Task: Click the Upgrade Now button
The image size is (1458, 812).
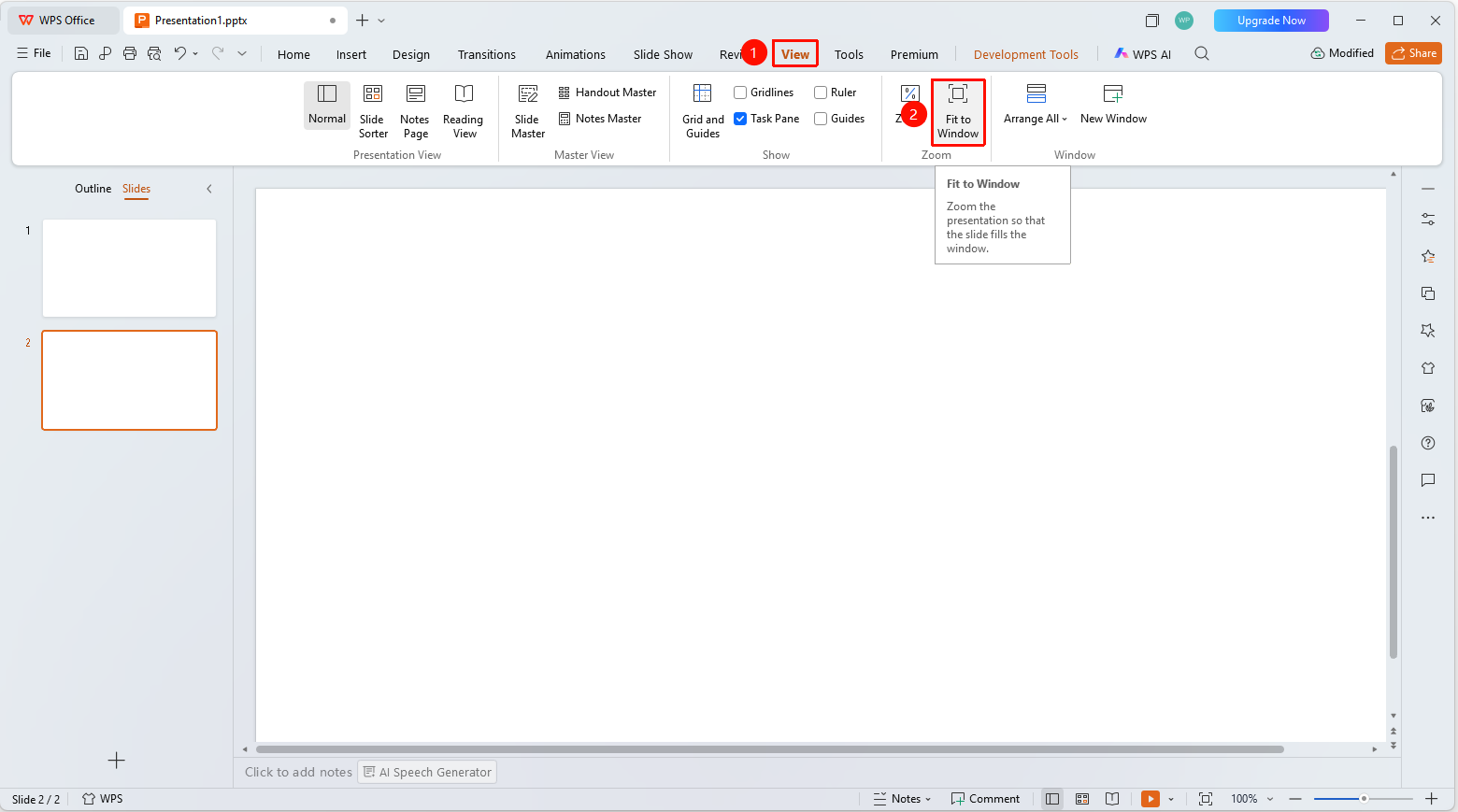Action: tap(1271, 21)
